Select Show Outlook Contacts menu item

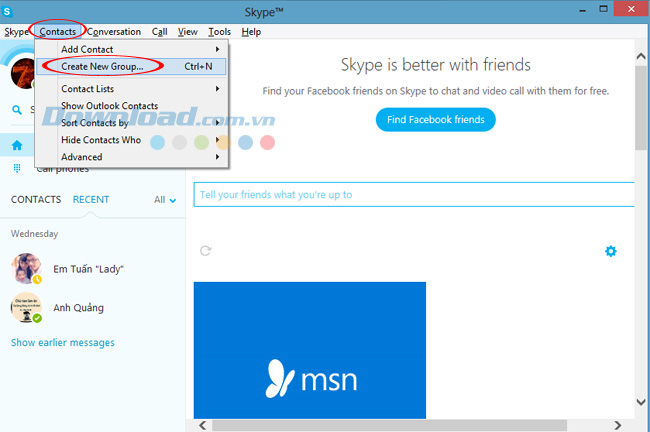tap(131, 106)
